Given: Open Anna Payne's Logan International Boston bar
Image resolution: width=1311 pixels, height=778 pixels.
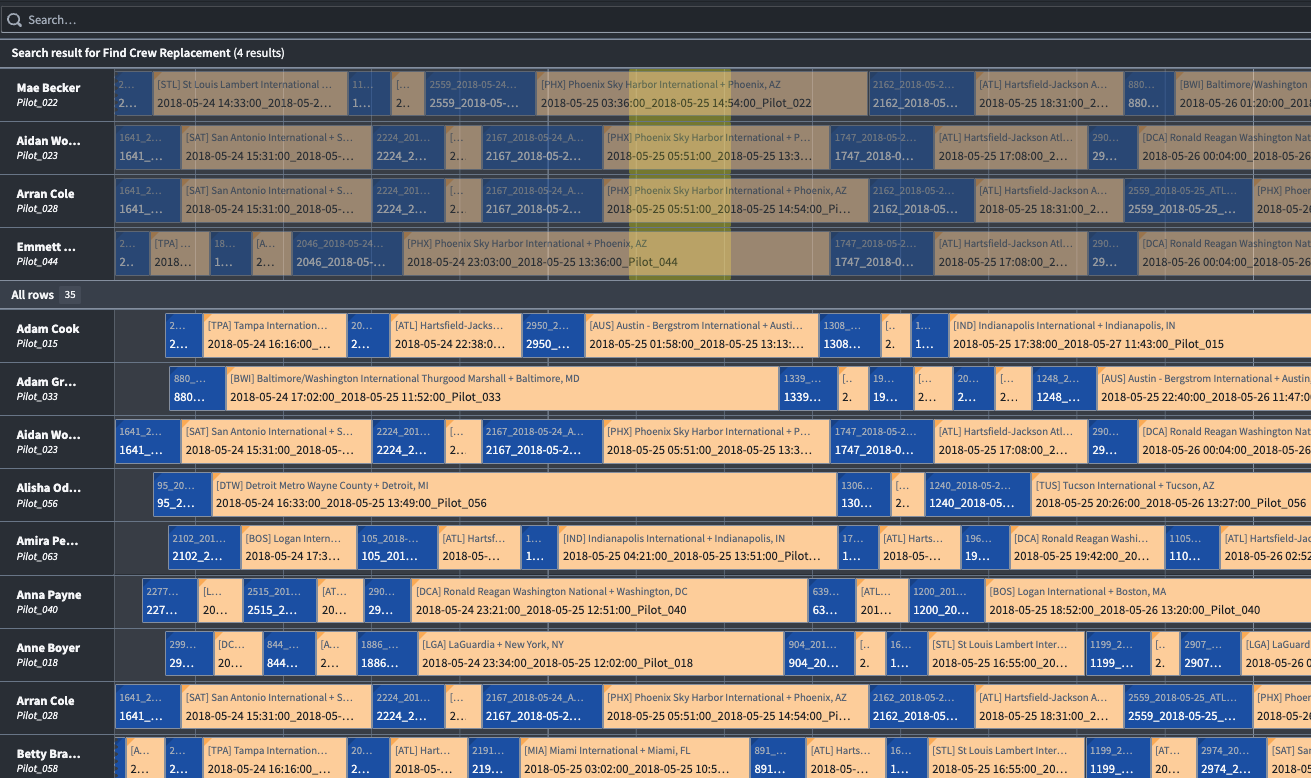Looking at the screenshot, I should coord(1148,601).
